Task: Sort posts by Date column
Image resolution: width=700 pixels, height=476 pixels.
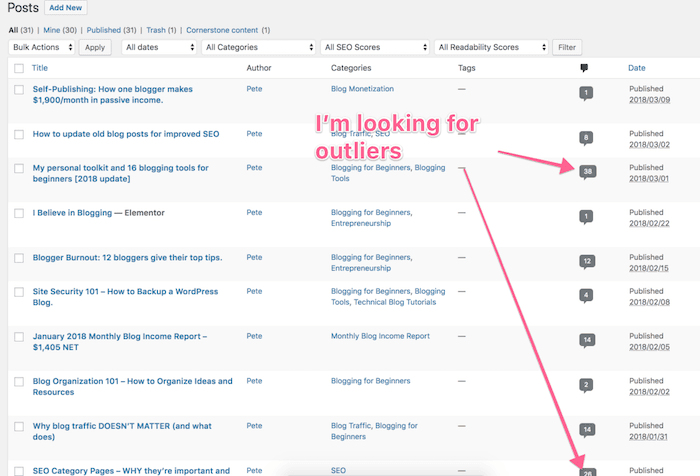Action: pos(637,68)
